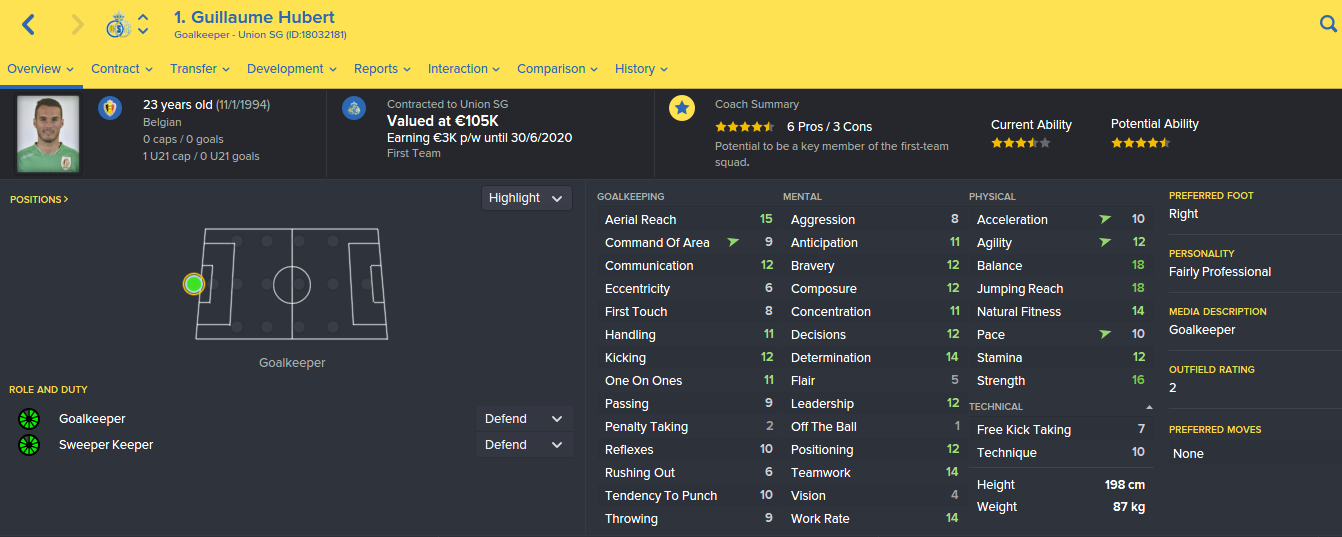This screenshot has height=537, width=1342.
Task: Click the Positions heading link
Action: [39, 199]
